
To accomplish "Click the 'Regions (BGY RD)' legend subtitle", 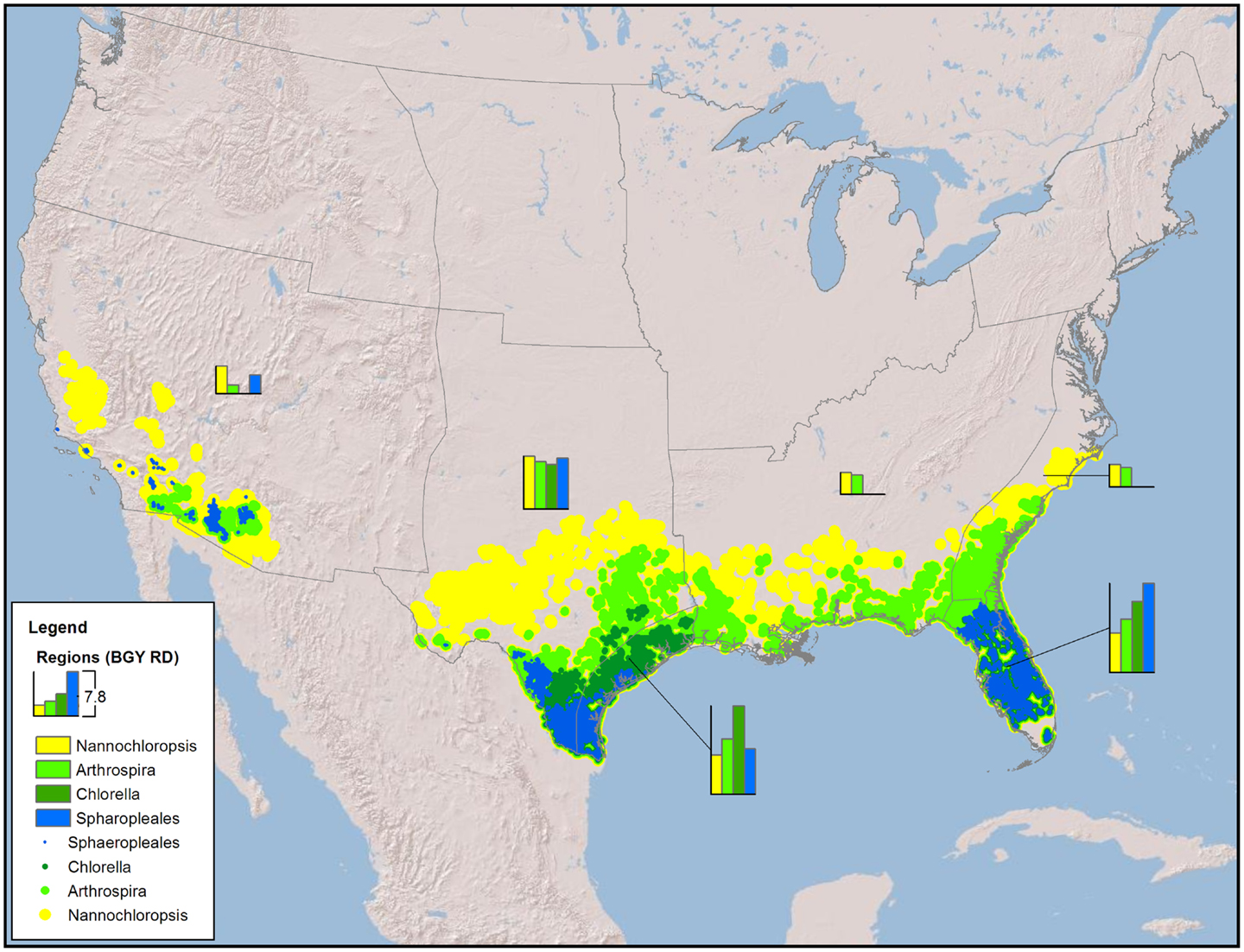I will (x=107, y=657).
